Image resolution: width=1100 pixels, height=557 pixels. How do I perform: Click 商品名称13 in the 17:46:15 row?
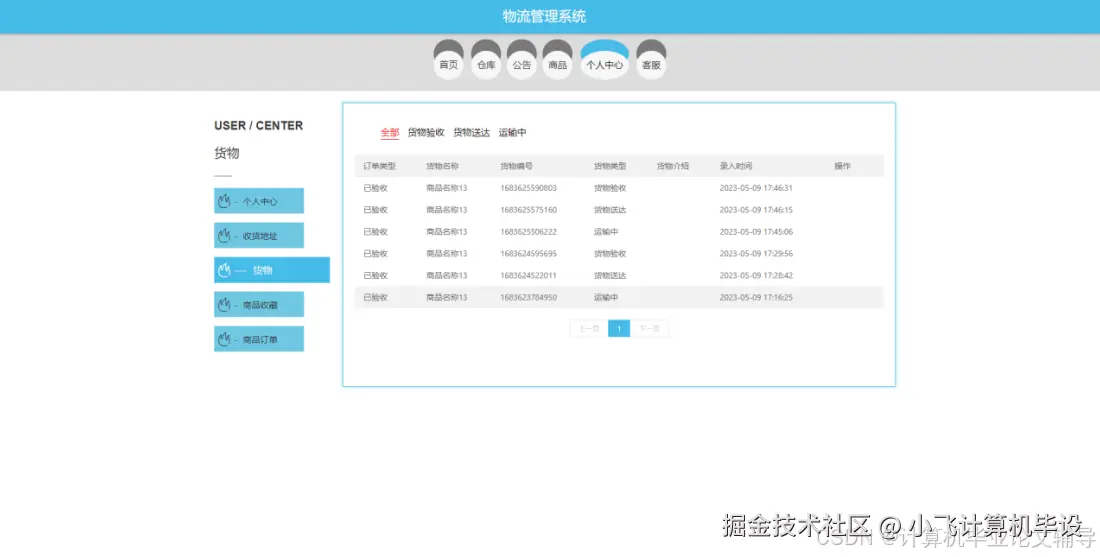446,210
